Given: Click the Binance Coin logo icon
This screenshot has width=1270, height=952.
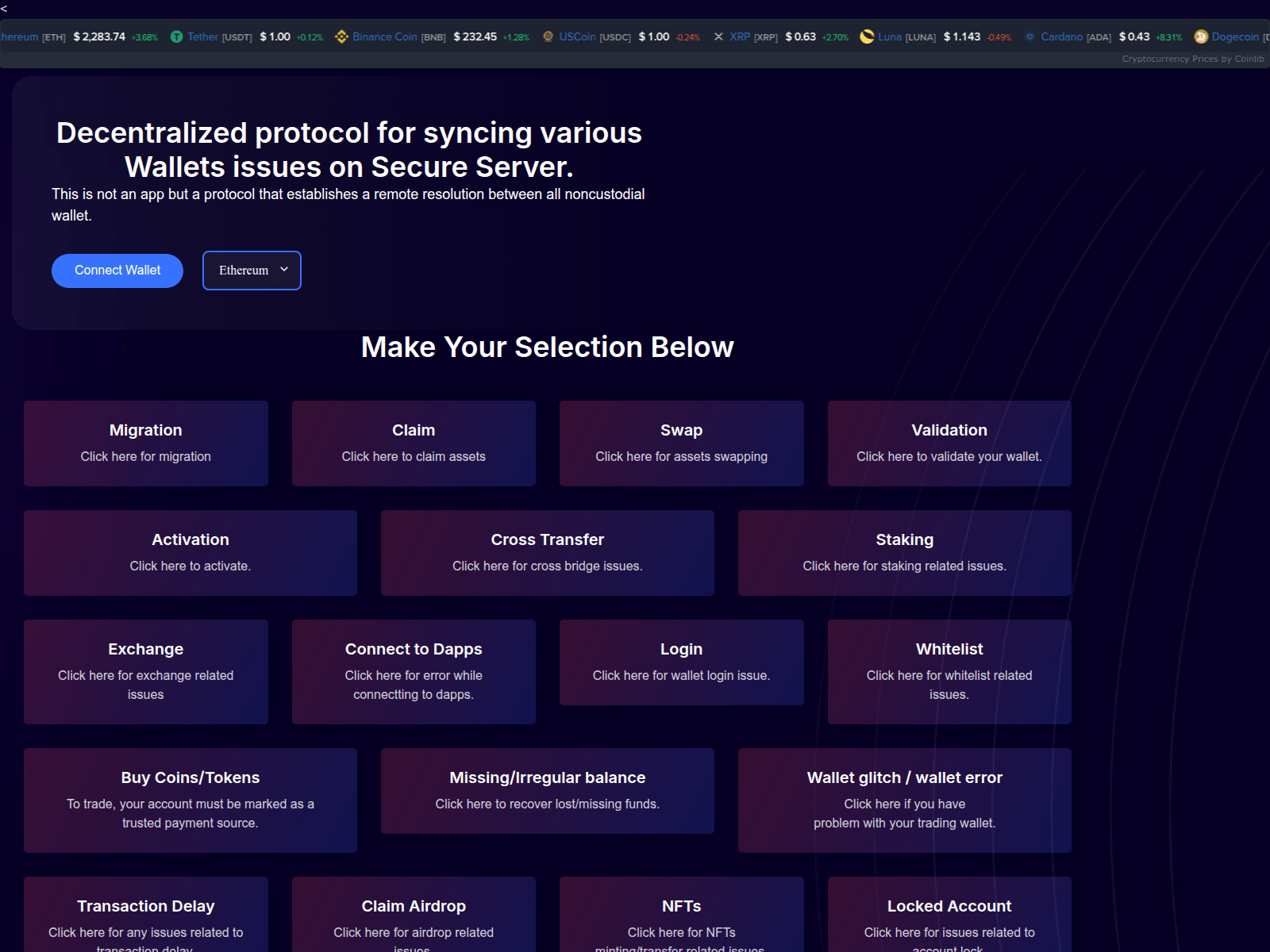Looking at the screenshot, I should [x=341, y=37].
